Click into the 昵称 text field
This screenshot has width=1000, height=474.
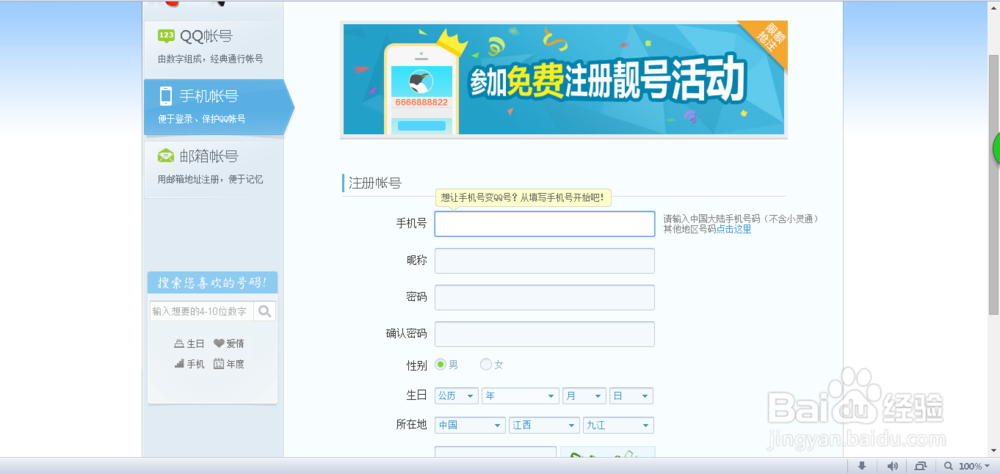545,261
